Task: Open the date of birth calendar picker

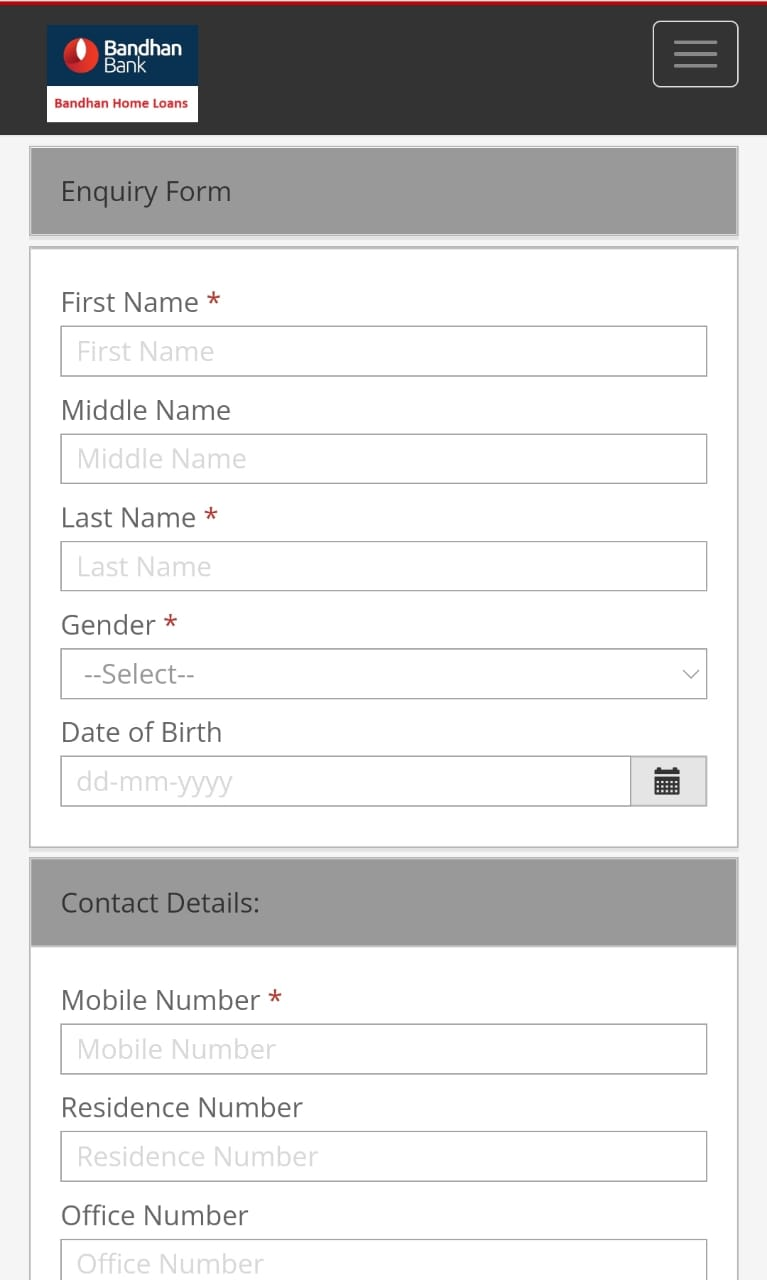Action: (x=668, y=781)
